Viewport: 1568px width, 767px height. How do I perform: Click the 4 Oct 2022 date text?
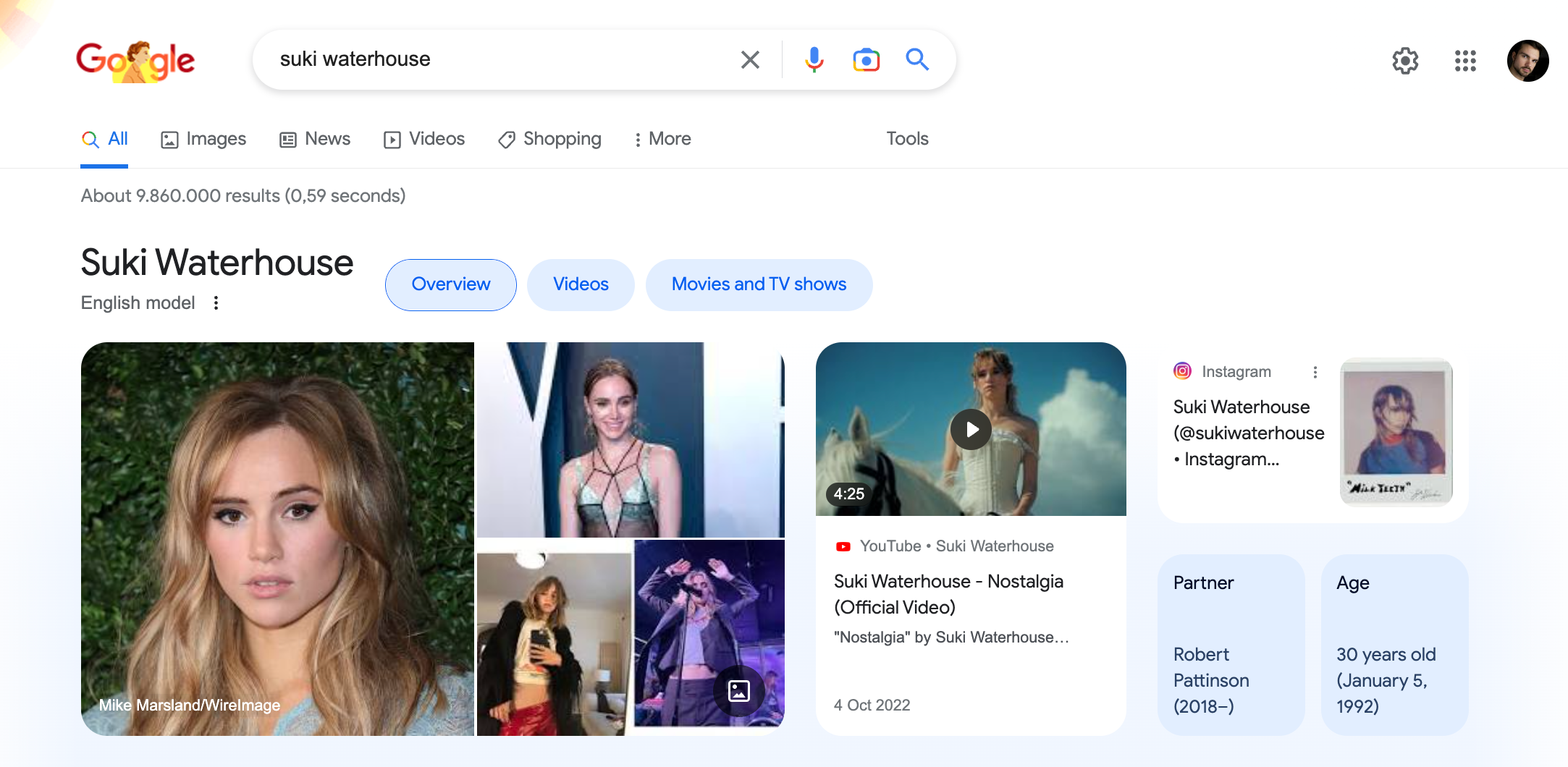pos(872,705)
